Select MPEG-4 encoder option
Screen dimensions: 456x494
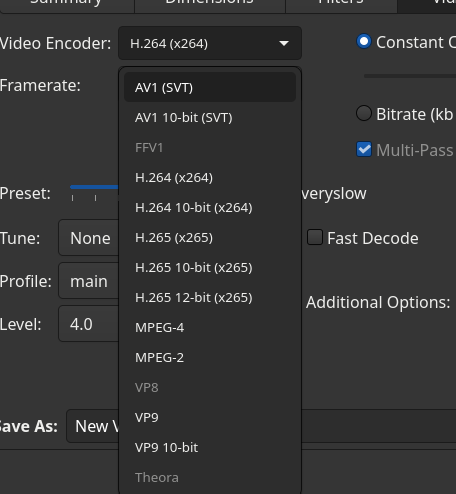(x=210, y=328)
